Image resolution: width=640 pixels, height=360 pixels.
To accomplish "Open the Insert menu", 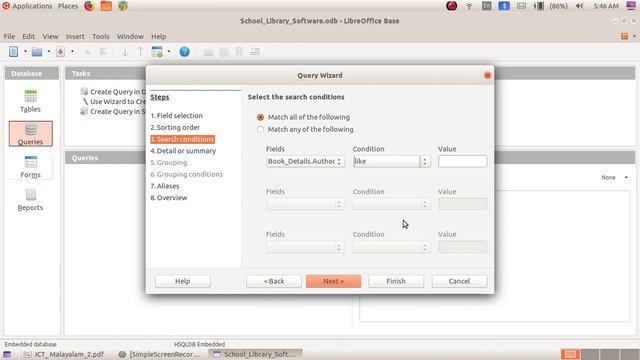I will [x=75, y=36].
